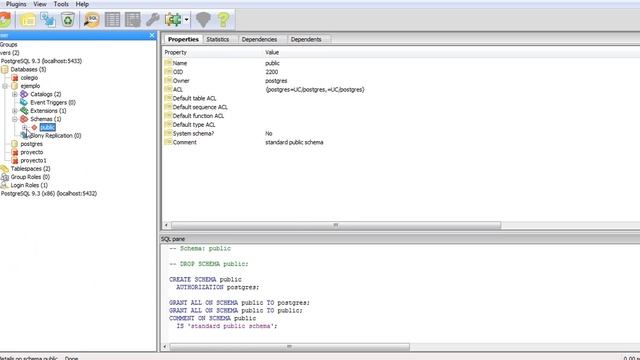
Task: Click the Catalogs purple node icon
Action: click(x=24, y=94)
